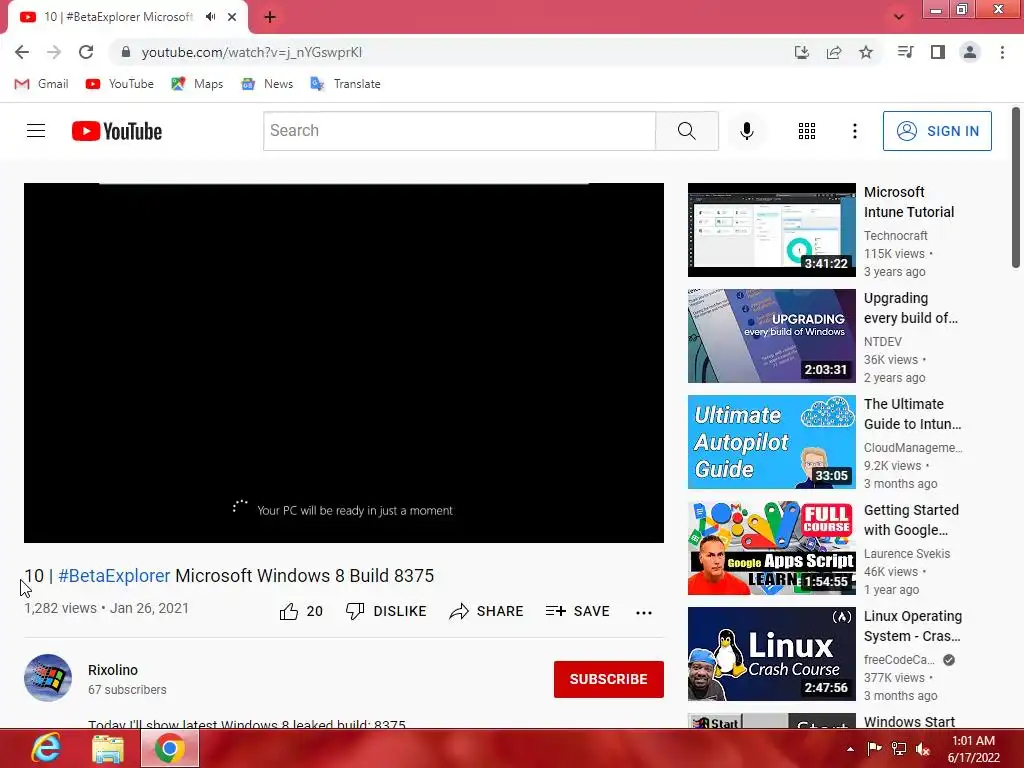Click channel name NTDEV
1024x768 pixels.
(x=883, y=342)
